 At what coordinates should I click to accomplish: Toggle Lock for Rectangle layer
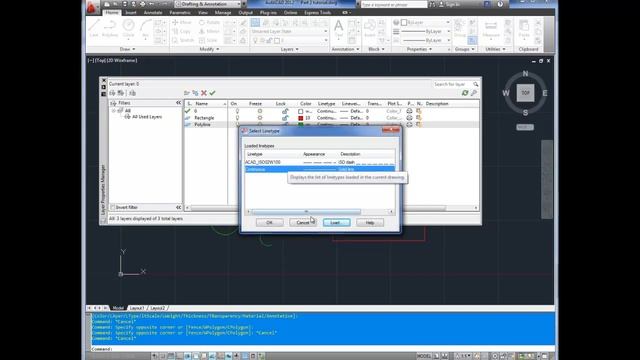(x=285, y=118)
